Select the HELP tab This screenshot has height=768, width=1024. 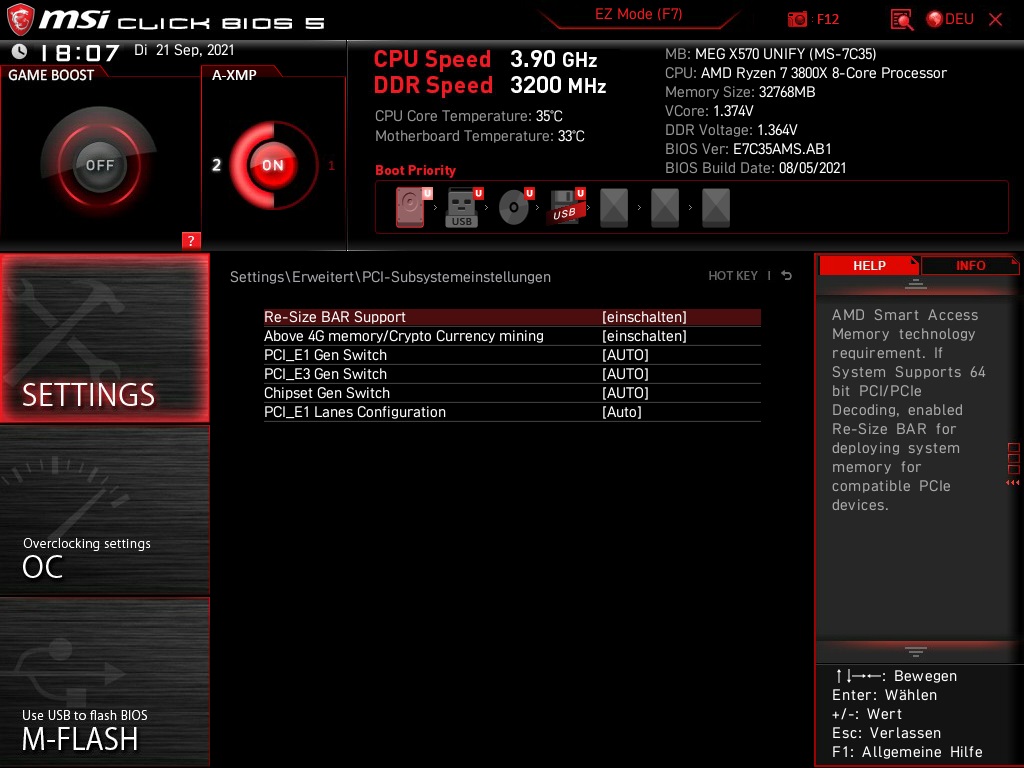868,265
